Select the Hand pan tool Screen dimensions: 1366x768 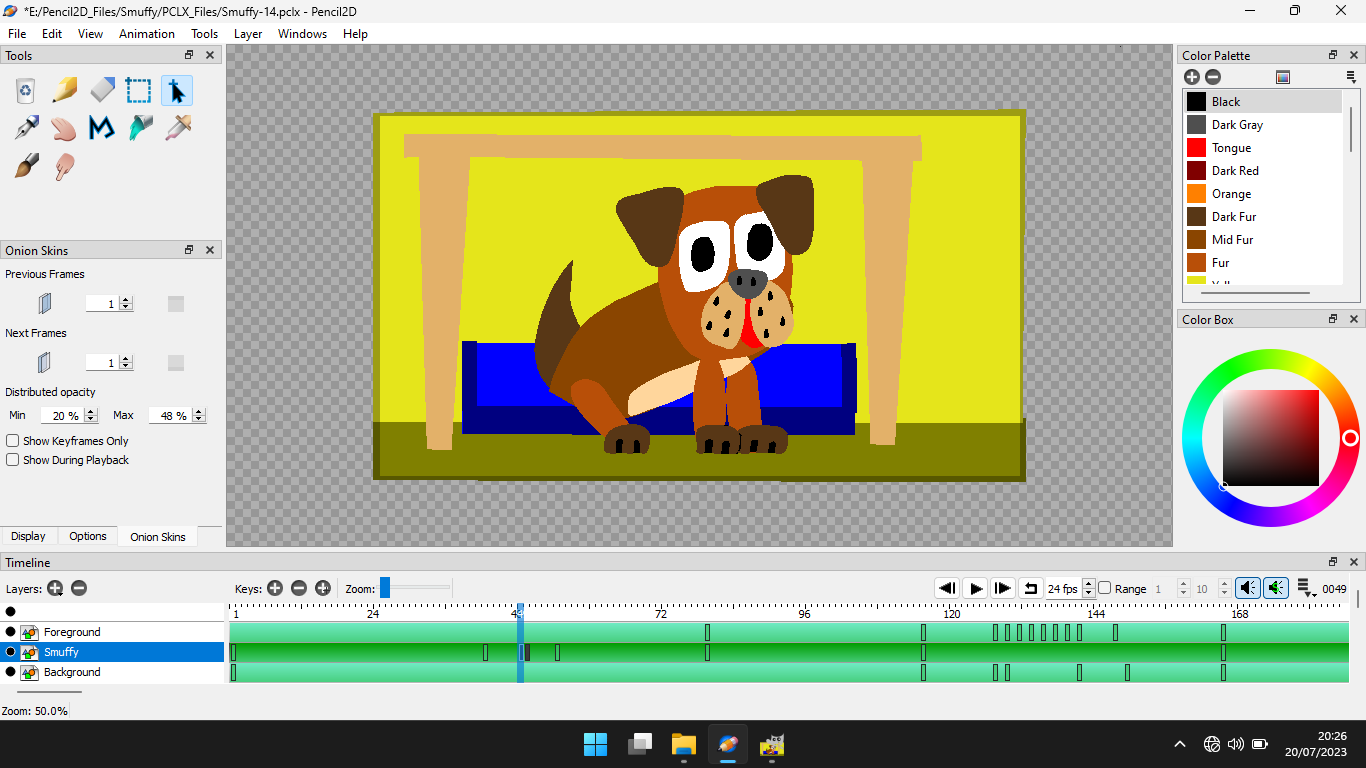(64, 128)
